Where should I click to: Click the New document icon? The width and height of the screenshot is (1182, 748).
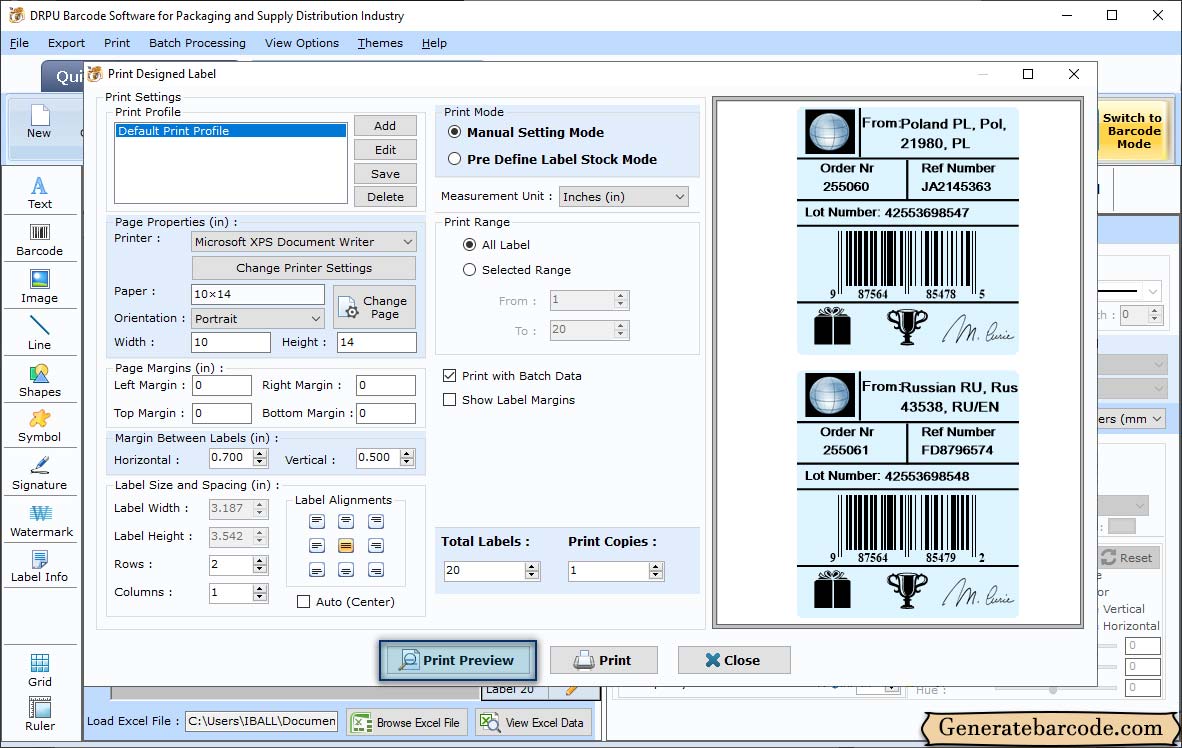(39, 122)
